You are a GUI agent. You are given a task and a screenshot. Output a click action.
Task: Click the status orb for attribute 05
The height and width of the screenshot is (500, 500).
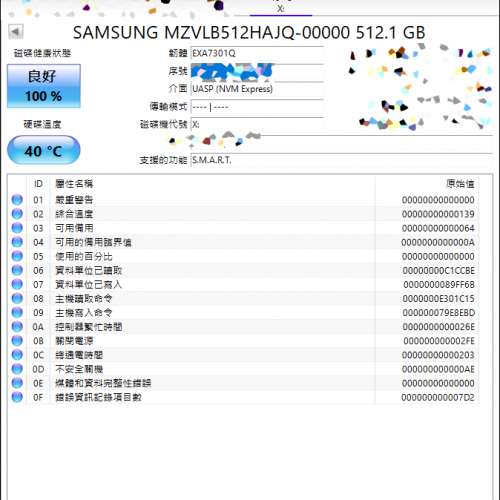(17, 256)
